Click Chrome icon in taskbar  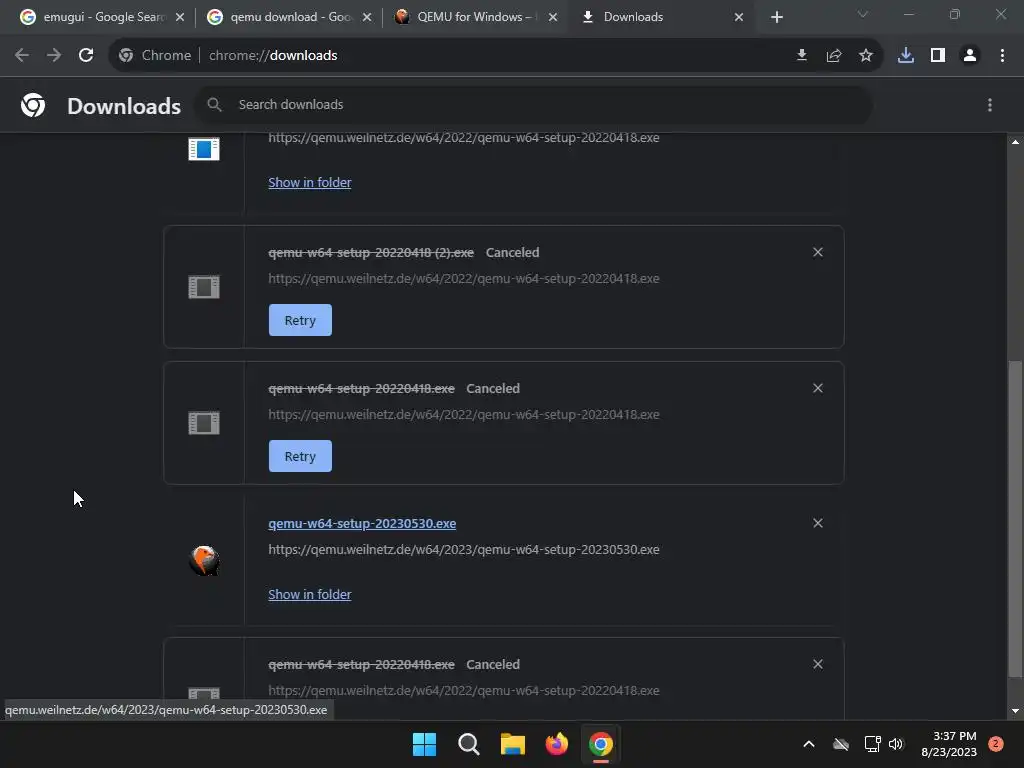tap(601, 744)
